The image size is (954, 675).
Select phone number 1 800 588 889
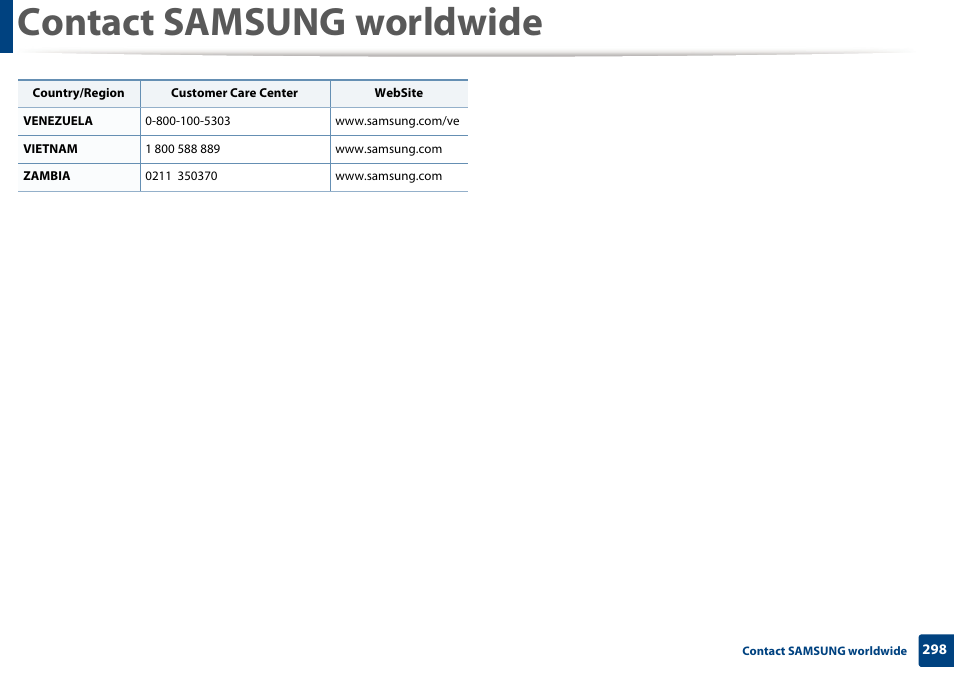pyautogui.click(x=183, y=149)
